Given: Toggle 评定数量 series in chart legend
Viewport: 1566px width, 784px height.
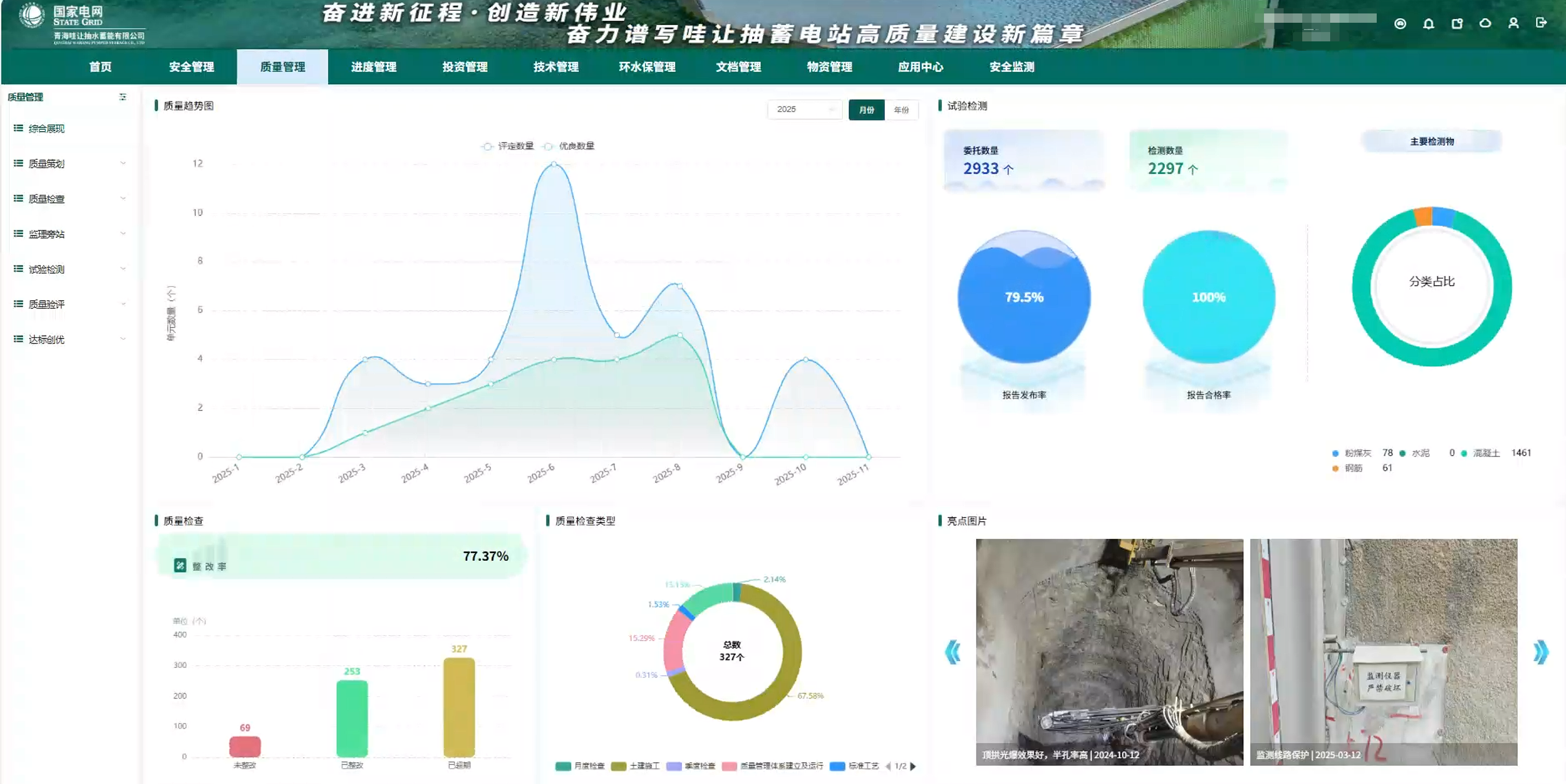Looking at the screenshot, I should 508,146.
